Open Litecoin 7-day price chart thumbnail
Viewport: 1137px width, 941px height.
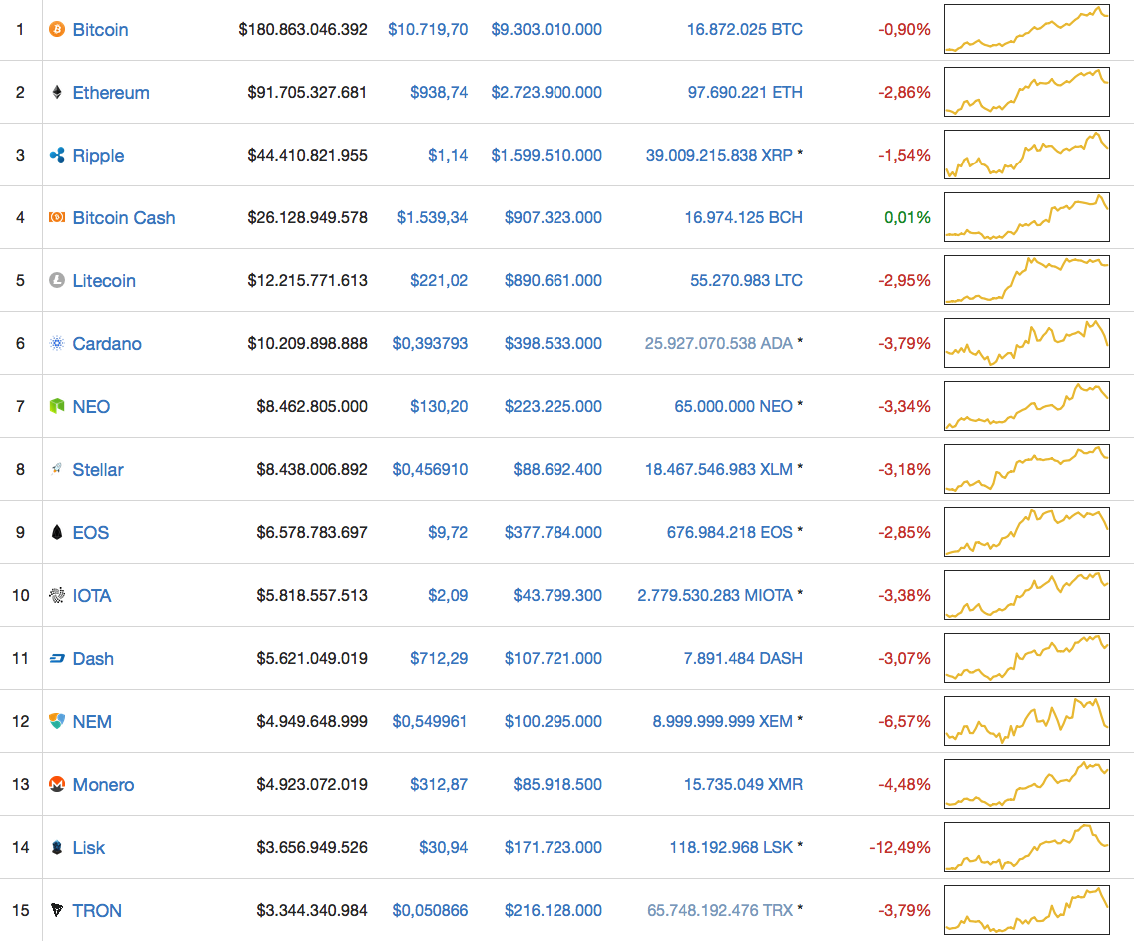coord(1026,280)
